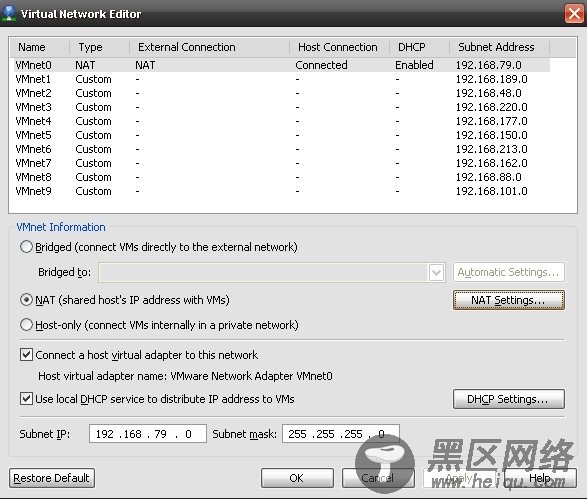
Task: Click the Help button
Action: point(540,478)
